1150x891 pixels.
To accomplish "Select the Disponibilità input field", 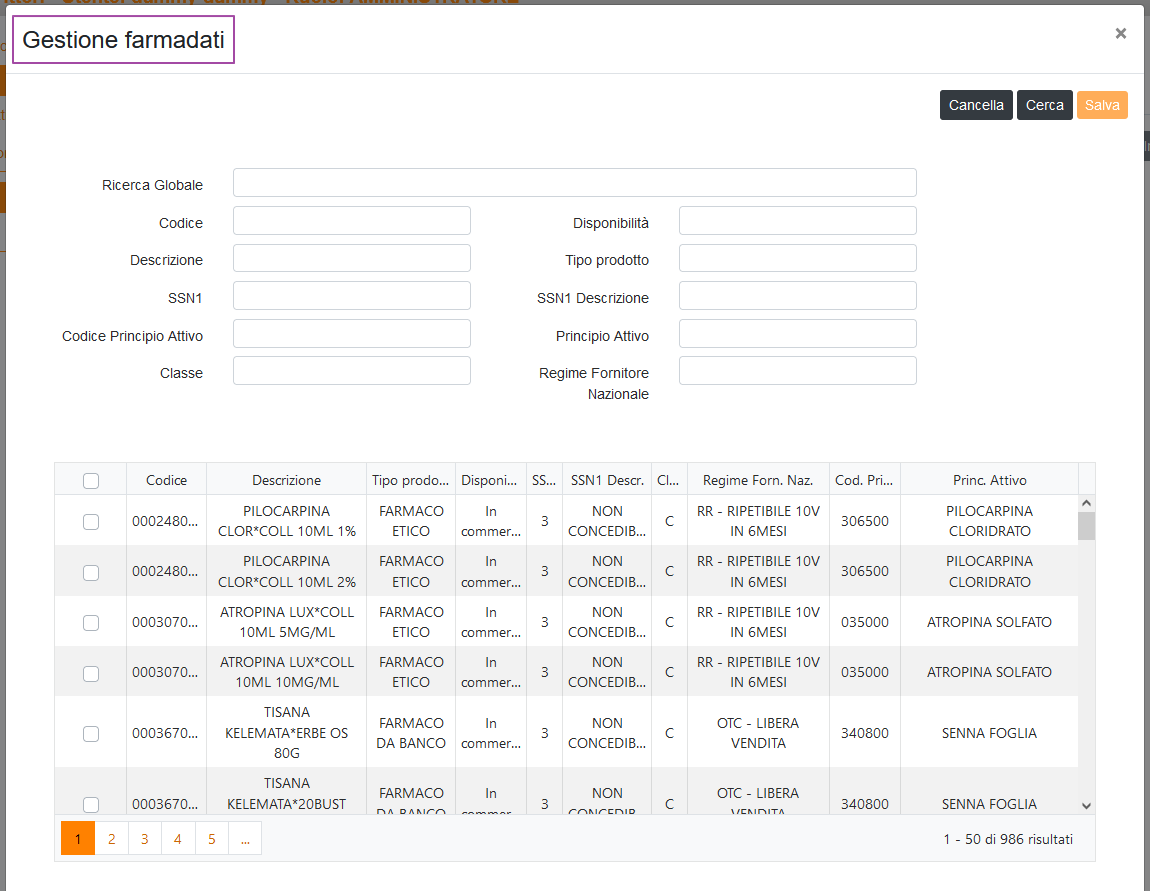I will [x=797, y=221].
